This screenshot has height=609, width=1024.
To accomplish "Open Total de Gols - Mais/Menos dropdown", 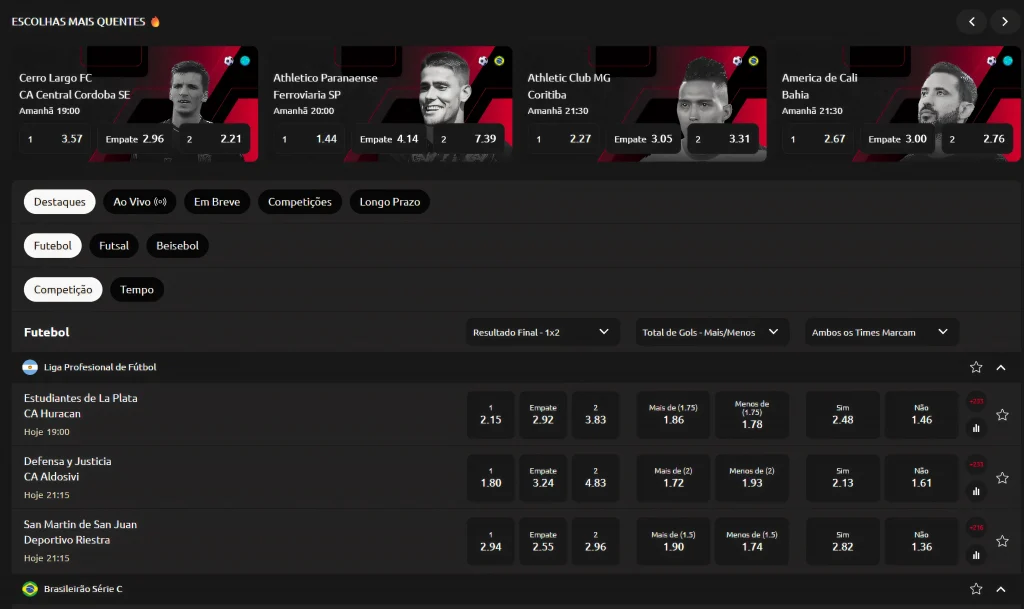I will click(712, 332).
